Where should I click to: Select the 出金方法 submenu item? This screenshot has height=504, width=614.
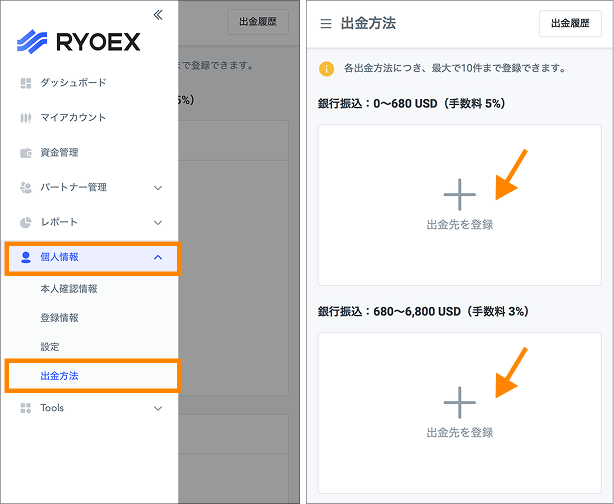pos(59,376)
